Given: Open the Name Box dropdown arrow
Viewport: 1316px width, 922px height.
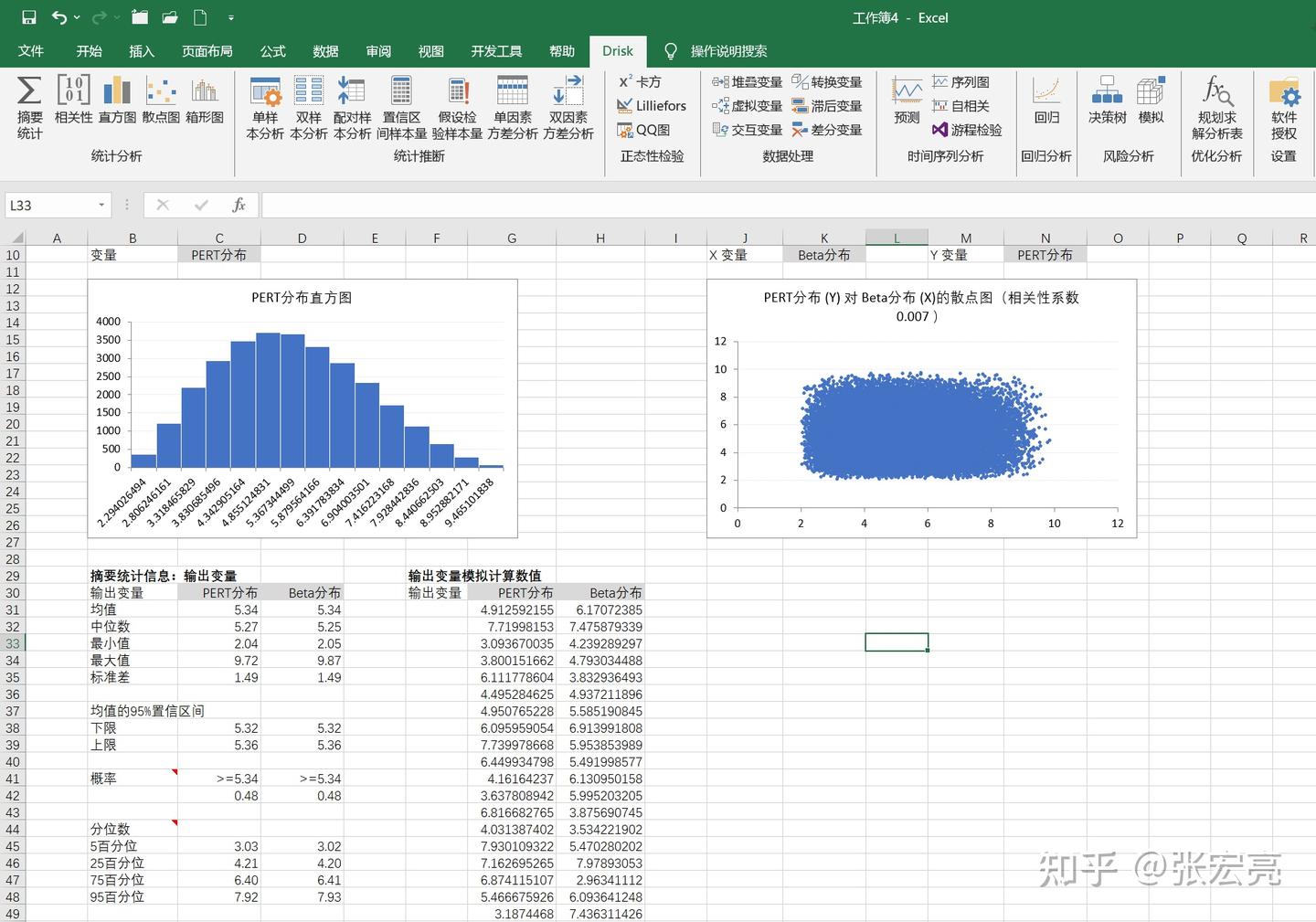Looking at the screenshot, I should tap(101, 205).
